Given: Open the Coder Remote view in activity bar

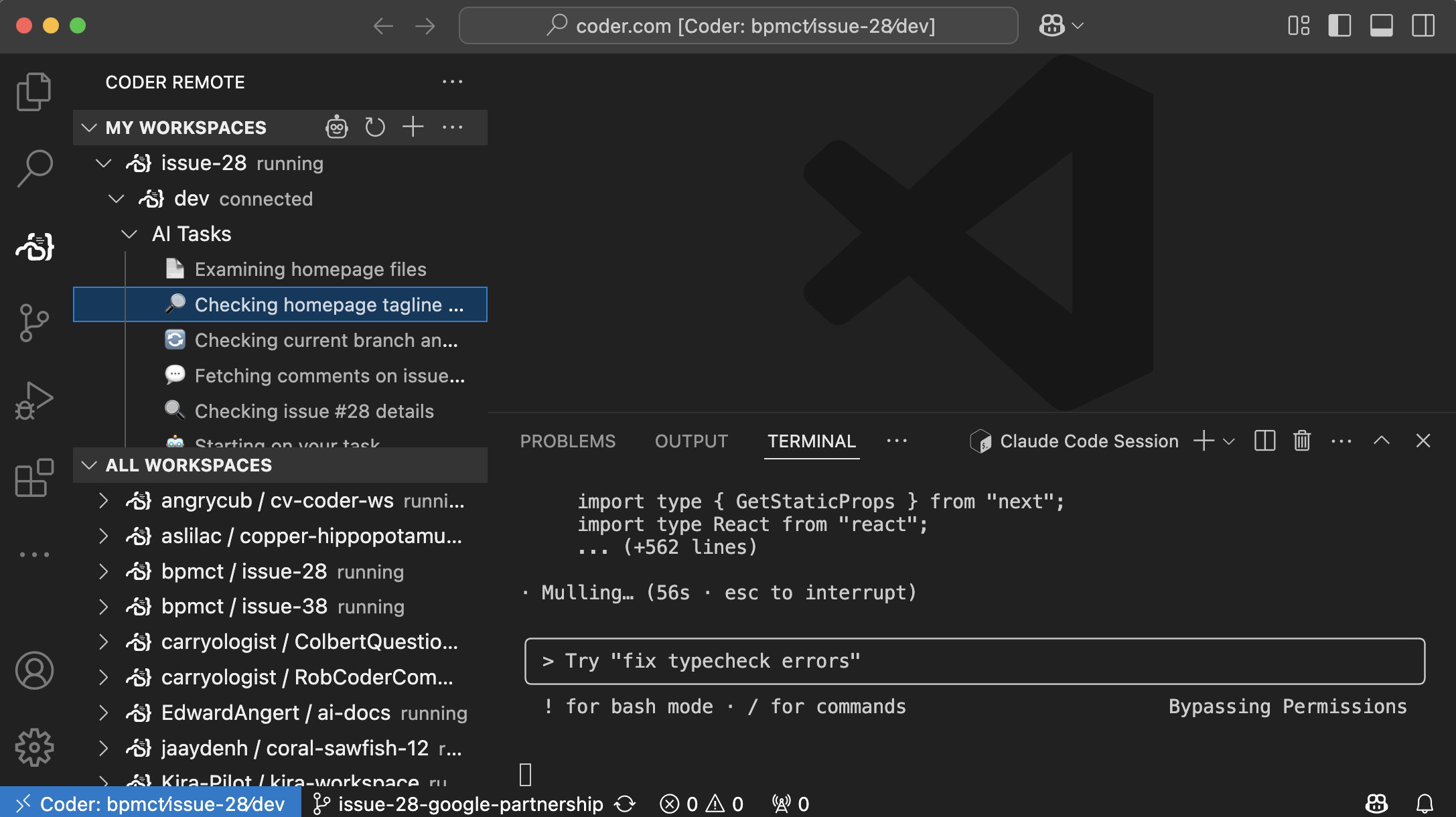Looking at the screenshot, I should coord(34,247).
